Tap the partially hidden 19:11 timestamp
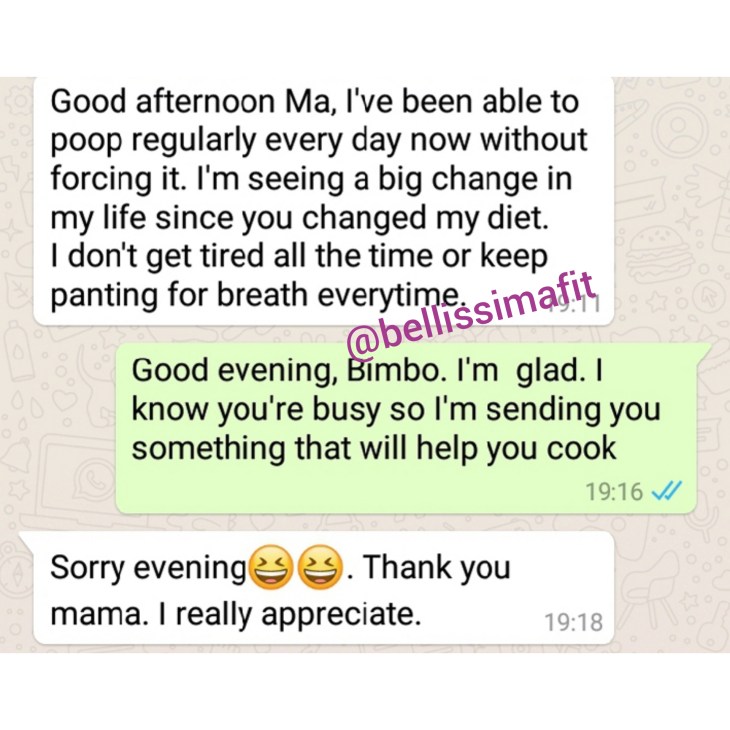Image resolution: width=730 pixels, height=730 pixels. [576, 303]
